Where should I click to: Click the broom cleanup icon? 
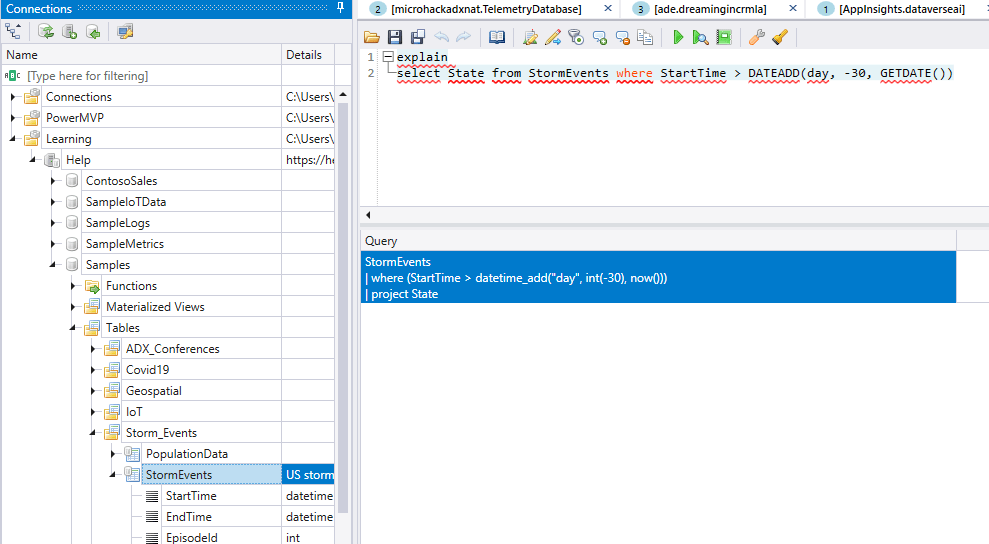tap(780, 37)
